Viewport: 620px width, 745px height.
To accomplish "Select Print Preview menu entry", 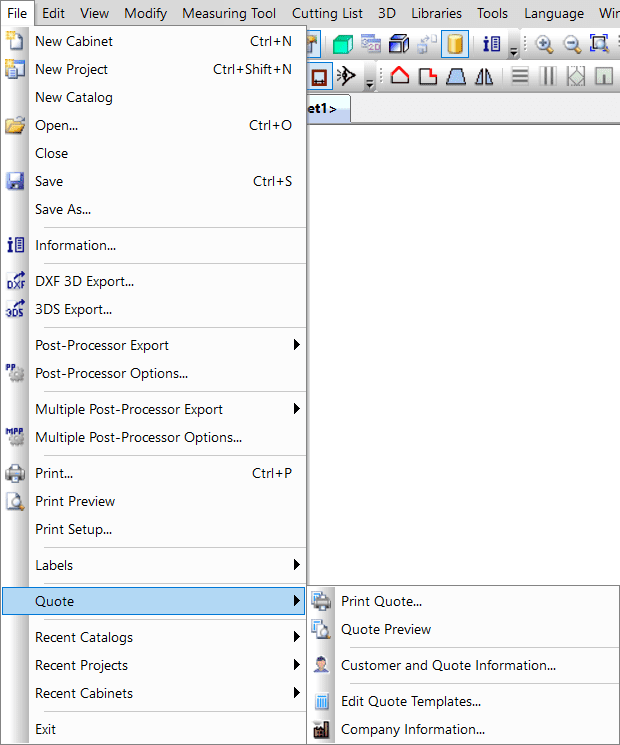I will 153,501.
